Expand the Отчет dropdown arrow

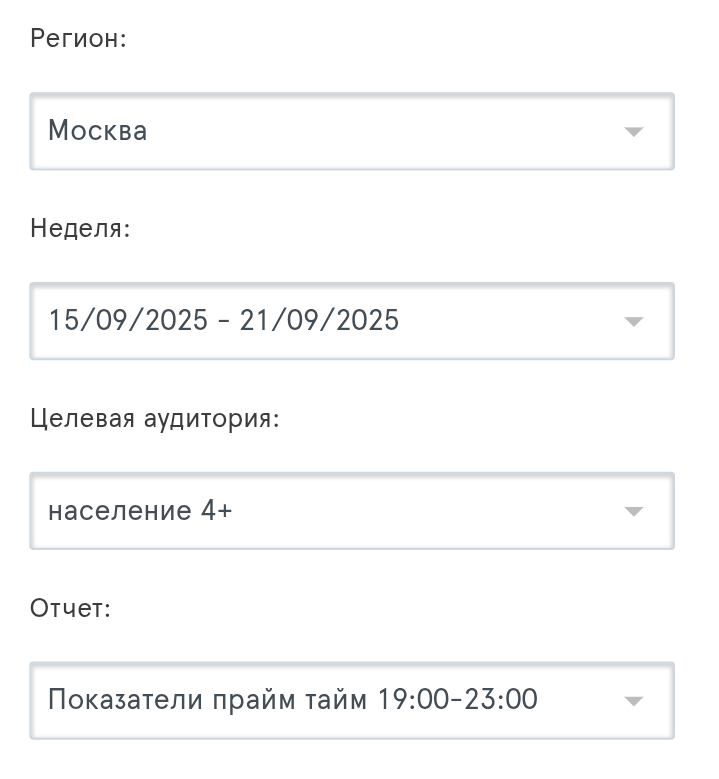(x=632, y=701)
